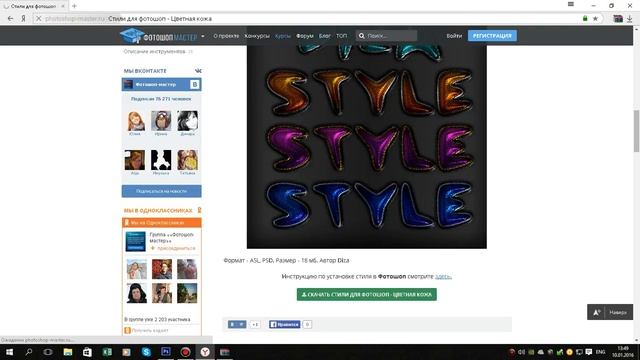
Task: Open the action center notification icon
Action: pos(589,352)
